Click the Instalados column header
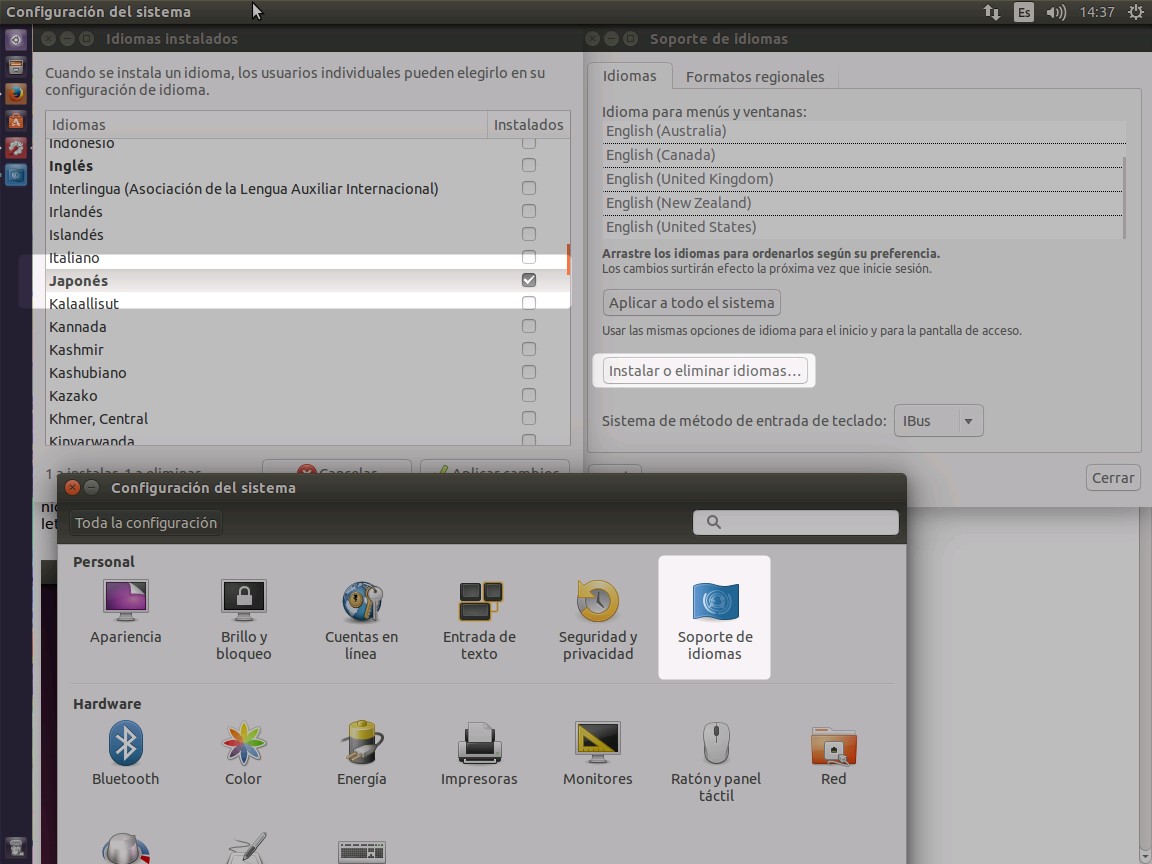The width and height of the screenshot is (1152, 864). point(528,125)
